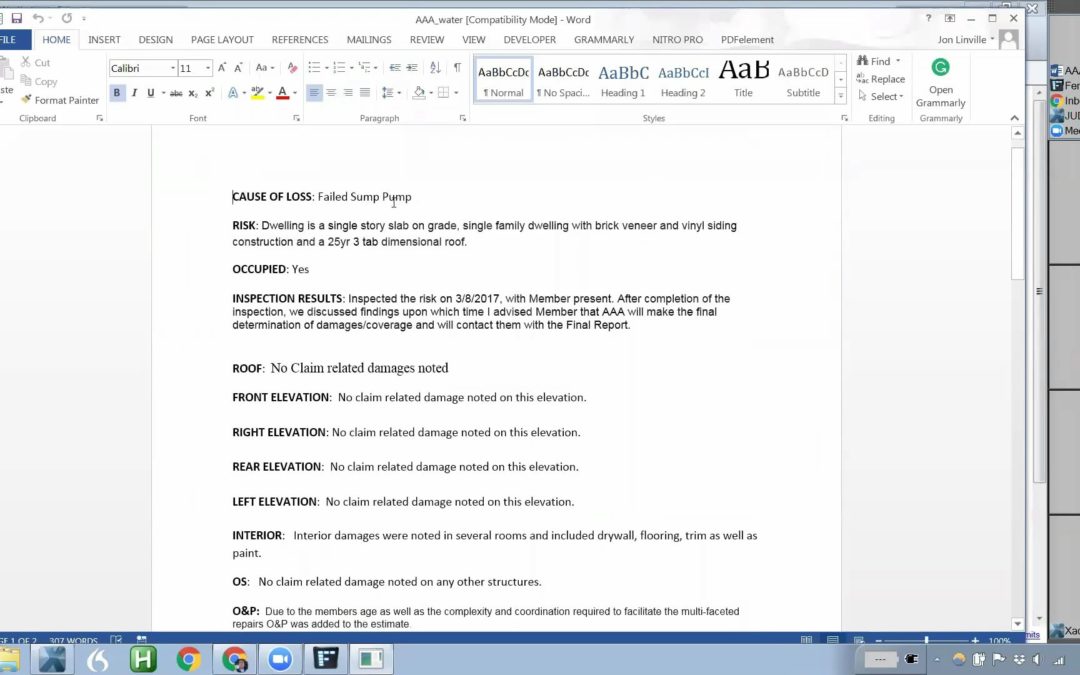Screen dimensions: 1080x675
Task: Toggle Show/Hide paragraph marks
Action: 457,68
